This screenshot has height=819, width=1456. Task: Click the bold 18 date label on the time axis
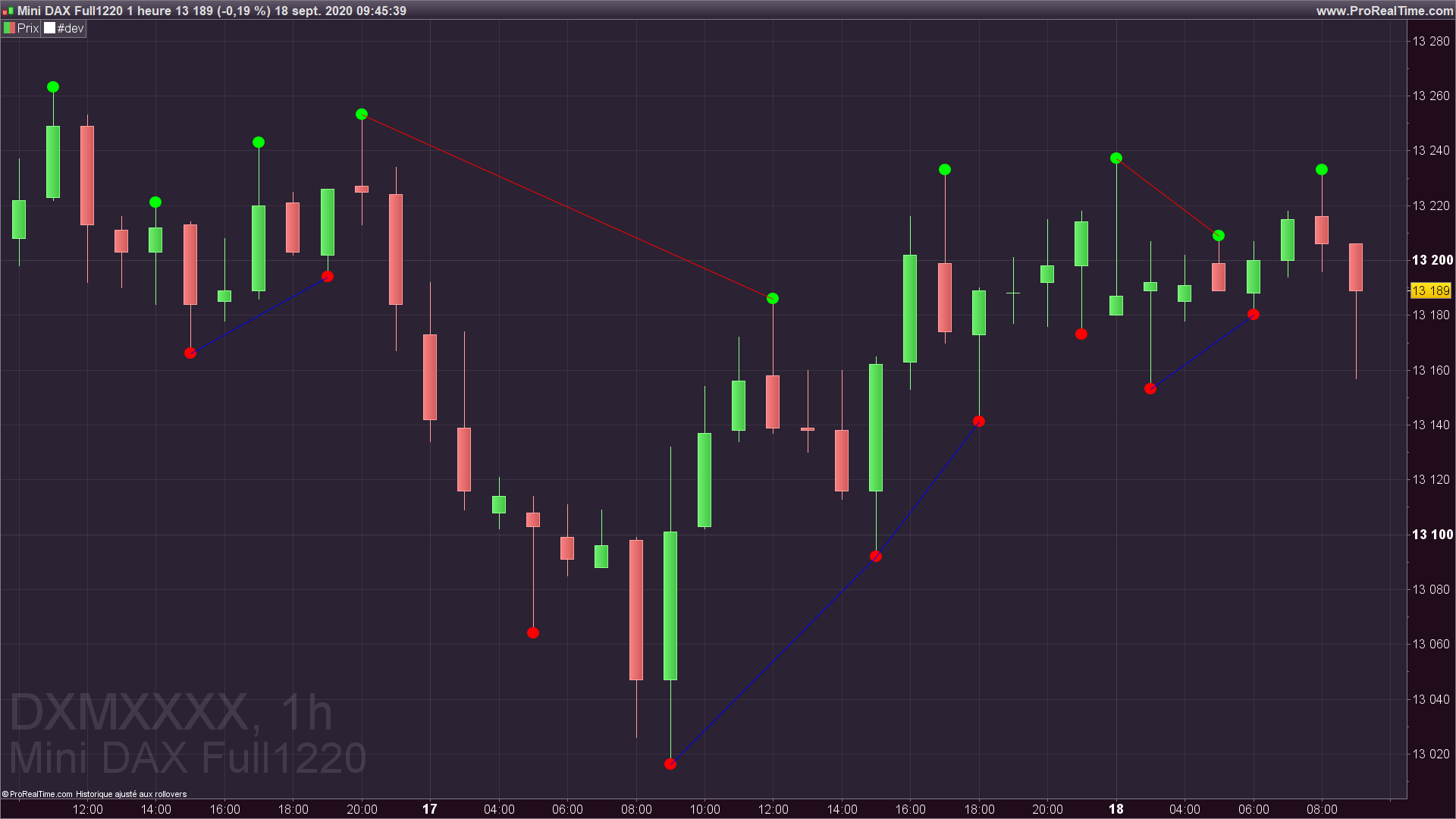(x=1116, y=808)
